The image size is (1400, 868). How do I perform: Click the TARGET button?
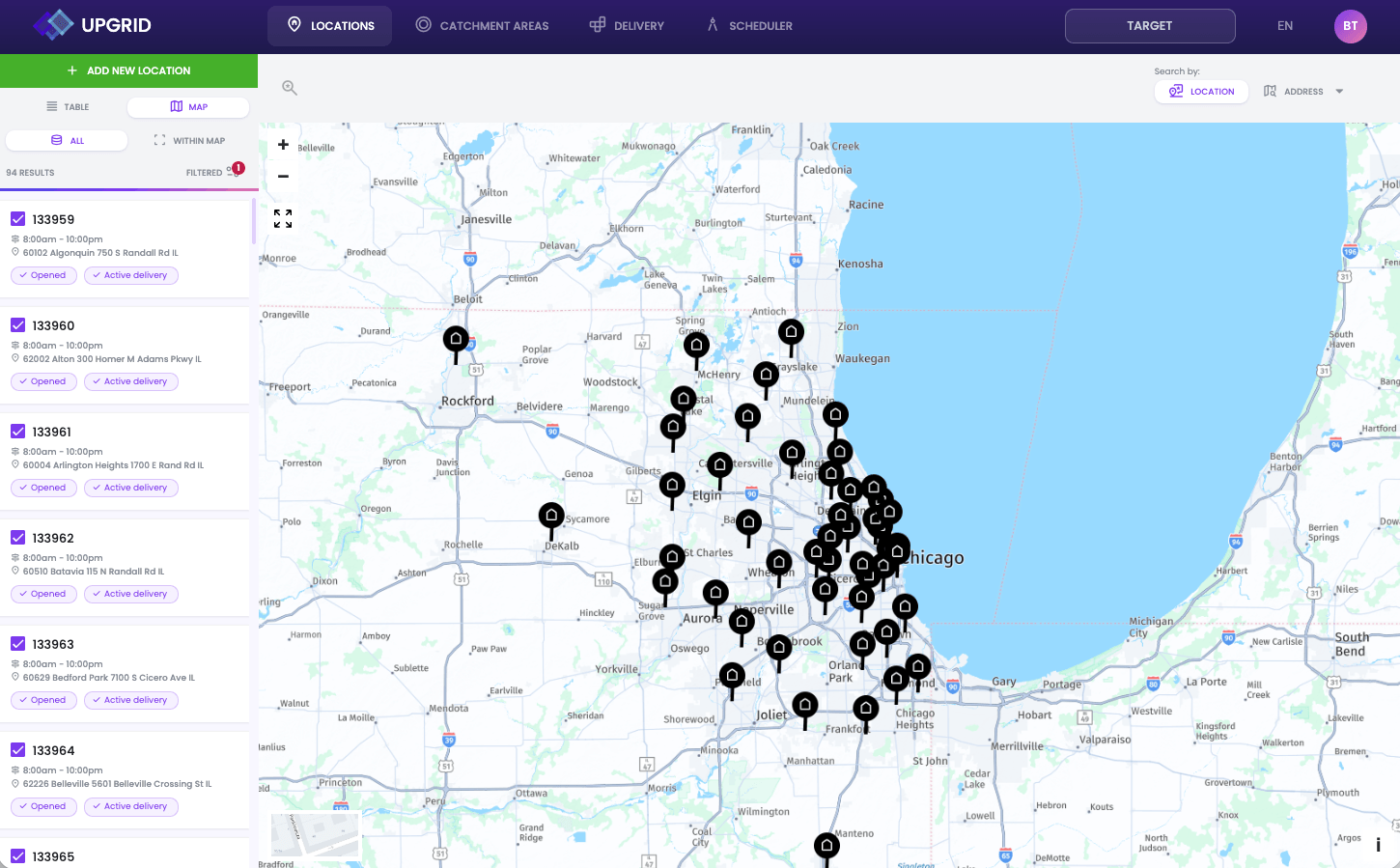1150,26
